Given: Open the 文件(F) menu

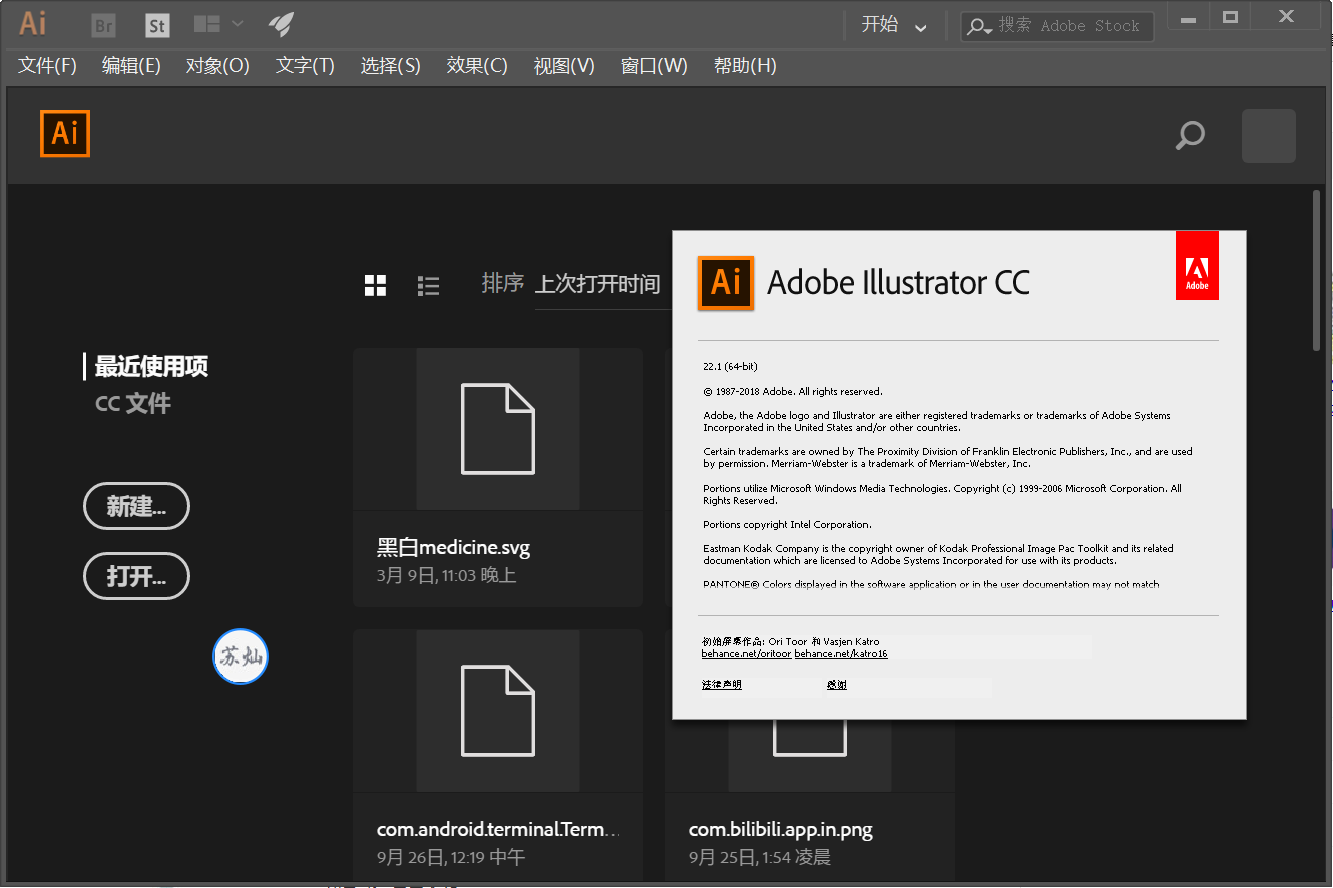Looking at the screenshot, I should [x=47, y=66].
